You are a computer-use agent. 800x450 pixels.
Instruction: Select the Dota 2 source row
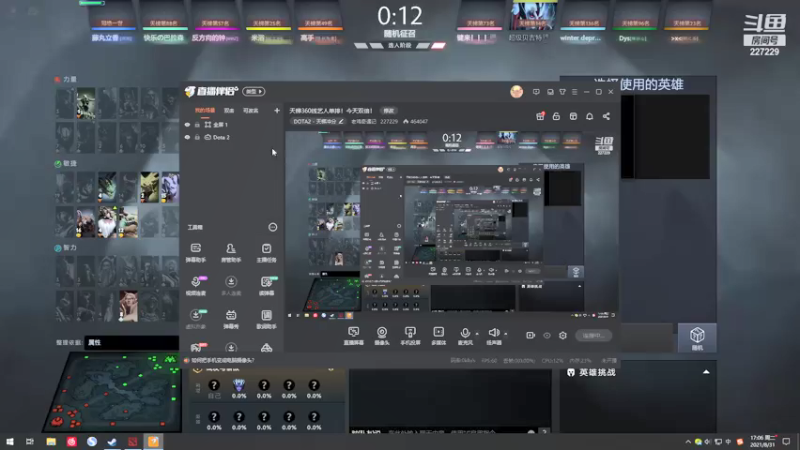(x=232, y=137)
